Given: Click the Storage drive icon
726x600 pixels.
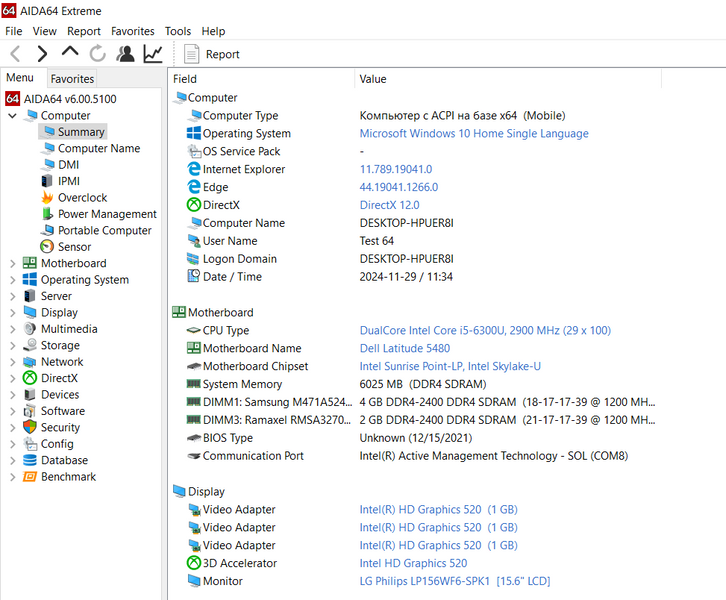Looking at the screenshot, I should [x=30, y=345].
